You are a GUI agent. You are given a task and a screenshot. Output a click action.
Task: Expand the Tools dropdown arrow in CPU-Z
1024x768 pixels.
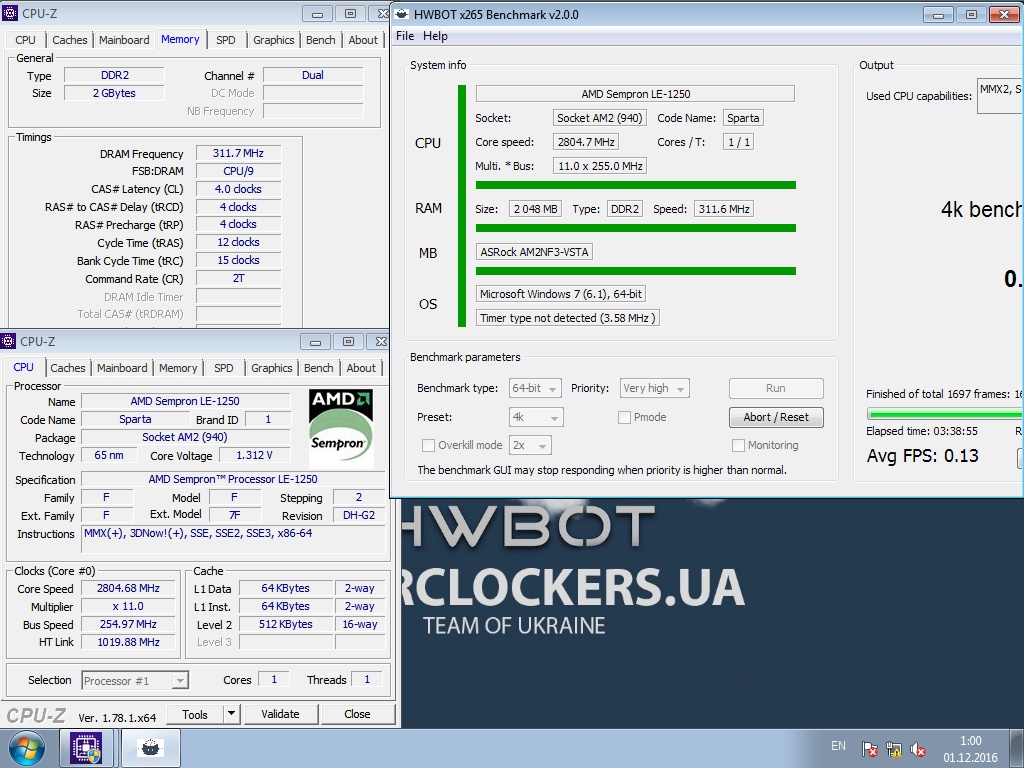(x=231, y=714)
